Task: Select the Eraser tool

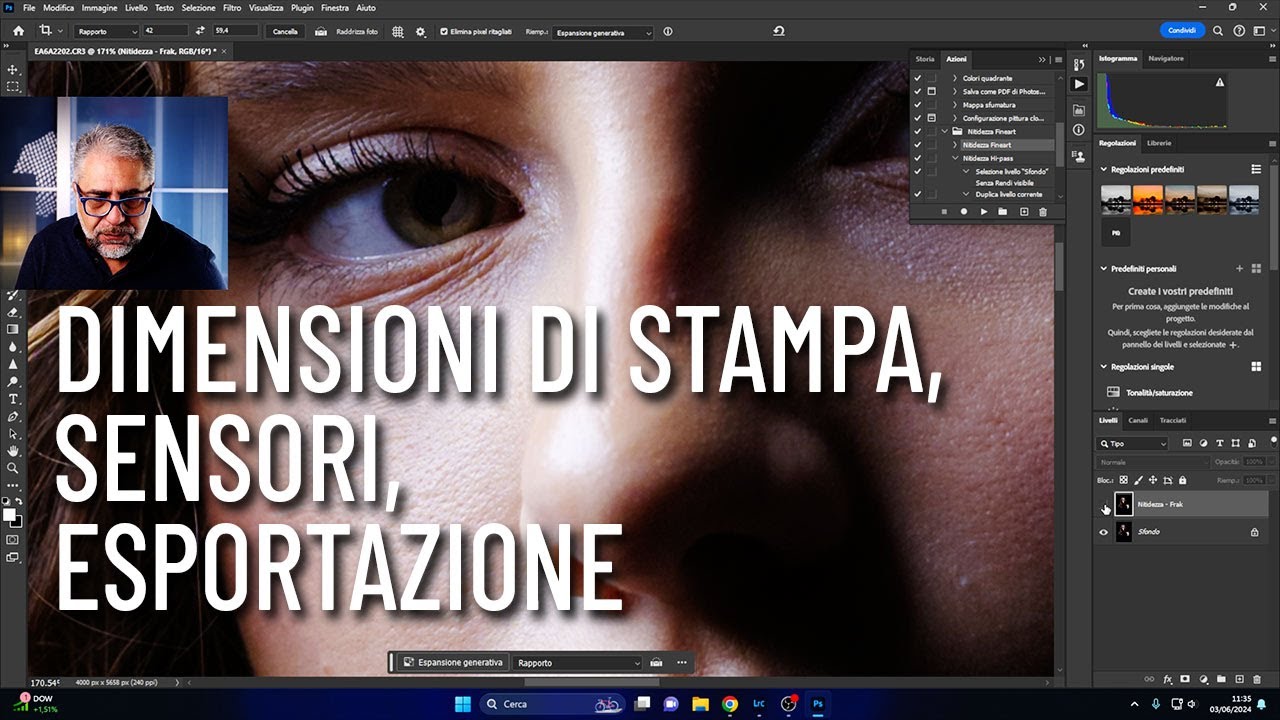Action: pos(13,312)
